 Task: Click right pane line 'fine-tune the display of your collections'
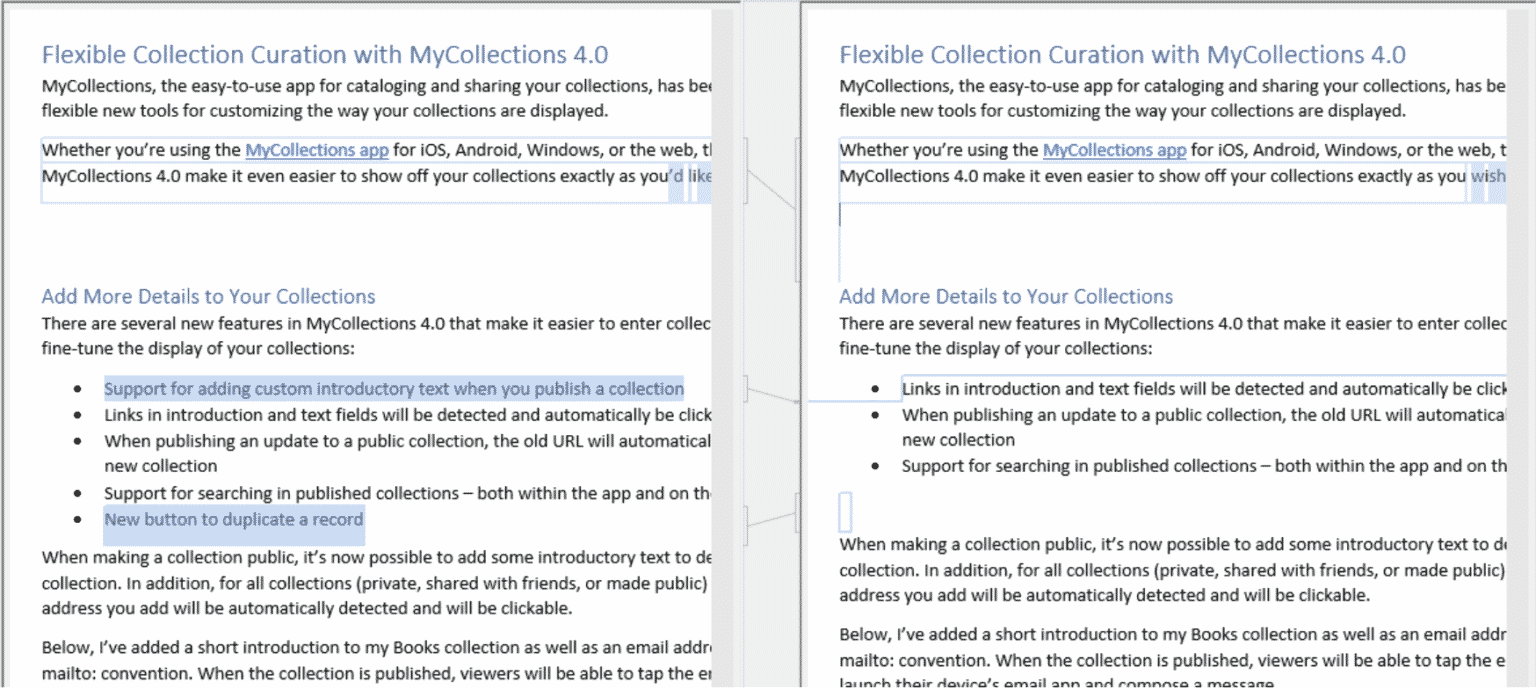(x=996, y=349)
